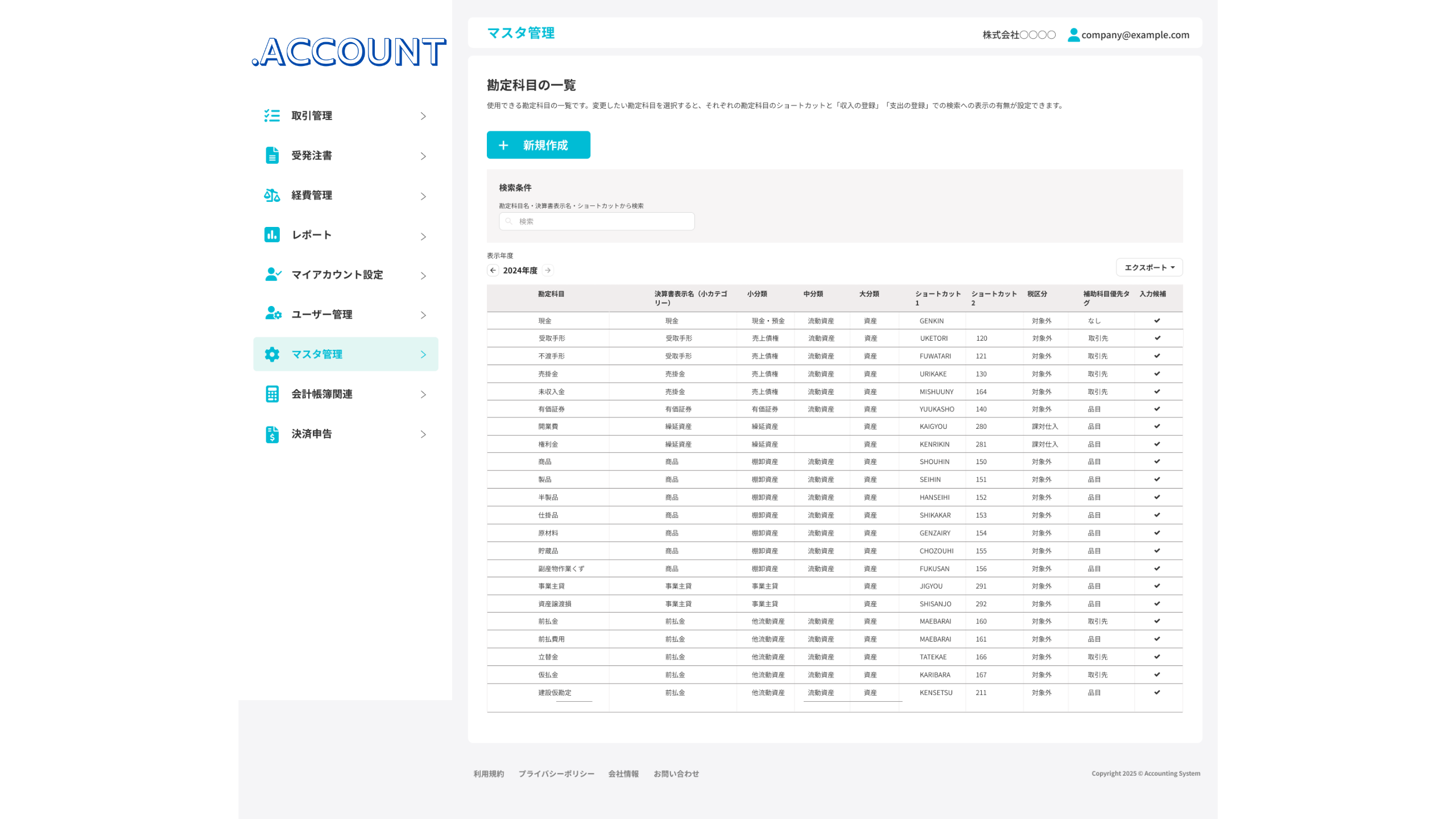This screenshot has width=1456, height=819.
Task: Open the プライバシーポリシー footer link
Action: (556, 773)
